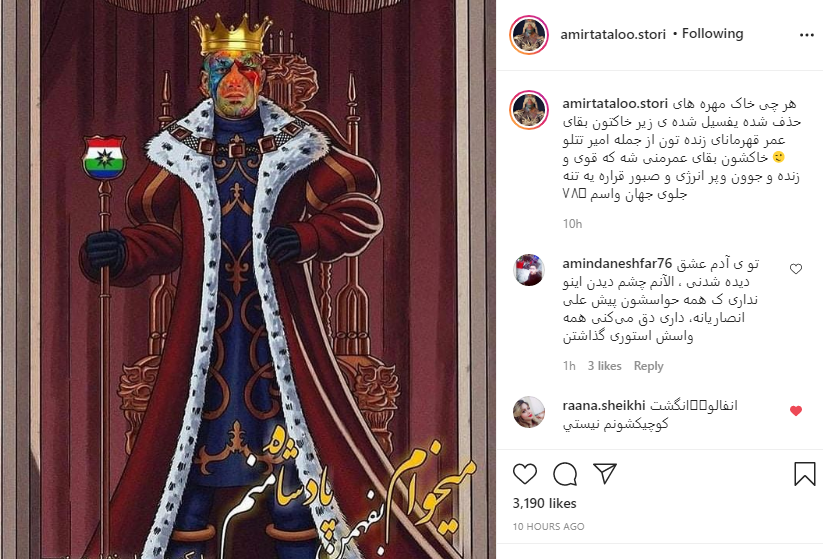
Task: Open the comment bubble icon
Action: pyautogui.click(x=565, y=474)
